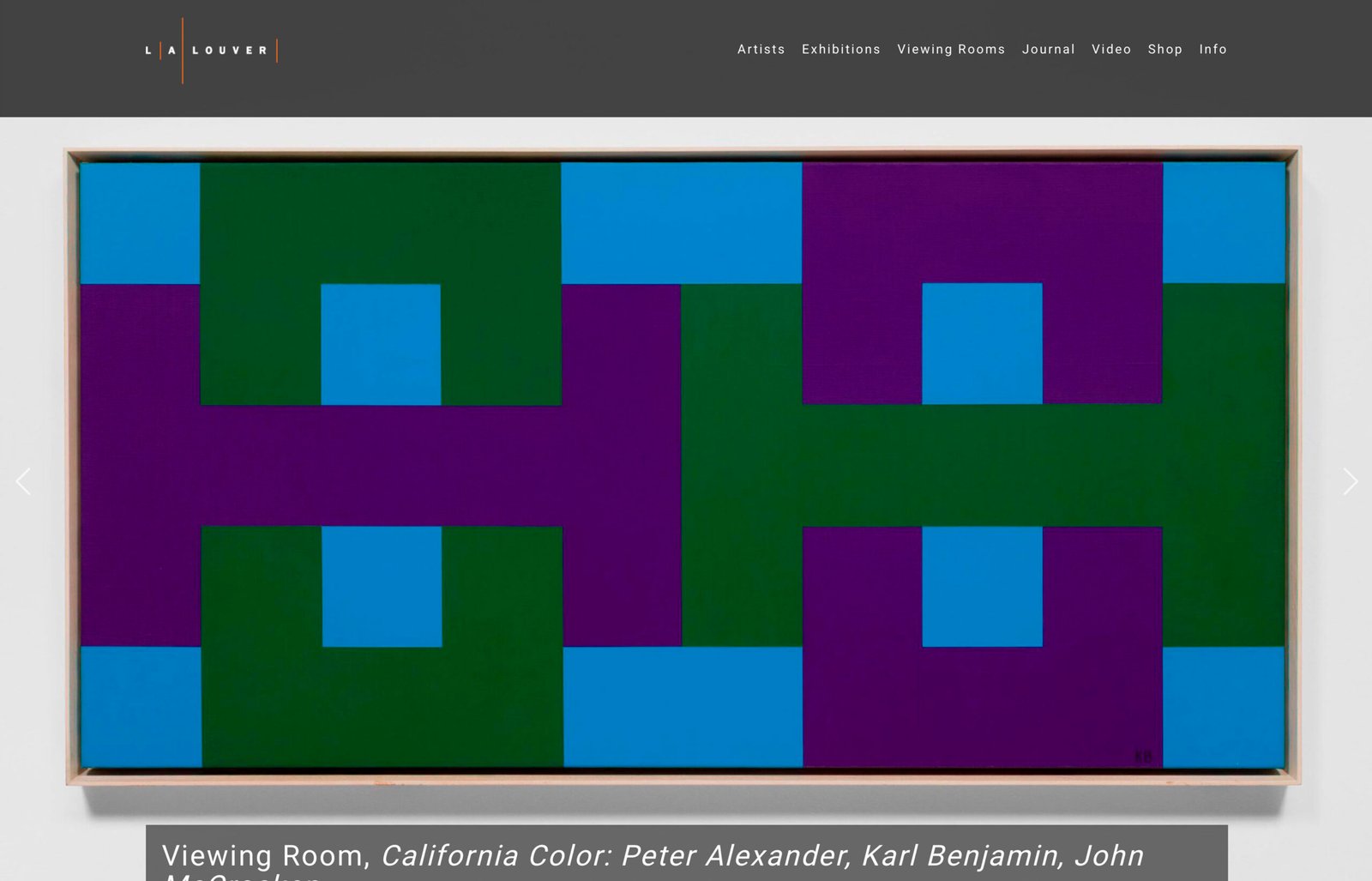Open the Info menu item
Viewport: 1372px width, 881px height.
1213,50
